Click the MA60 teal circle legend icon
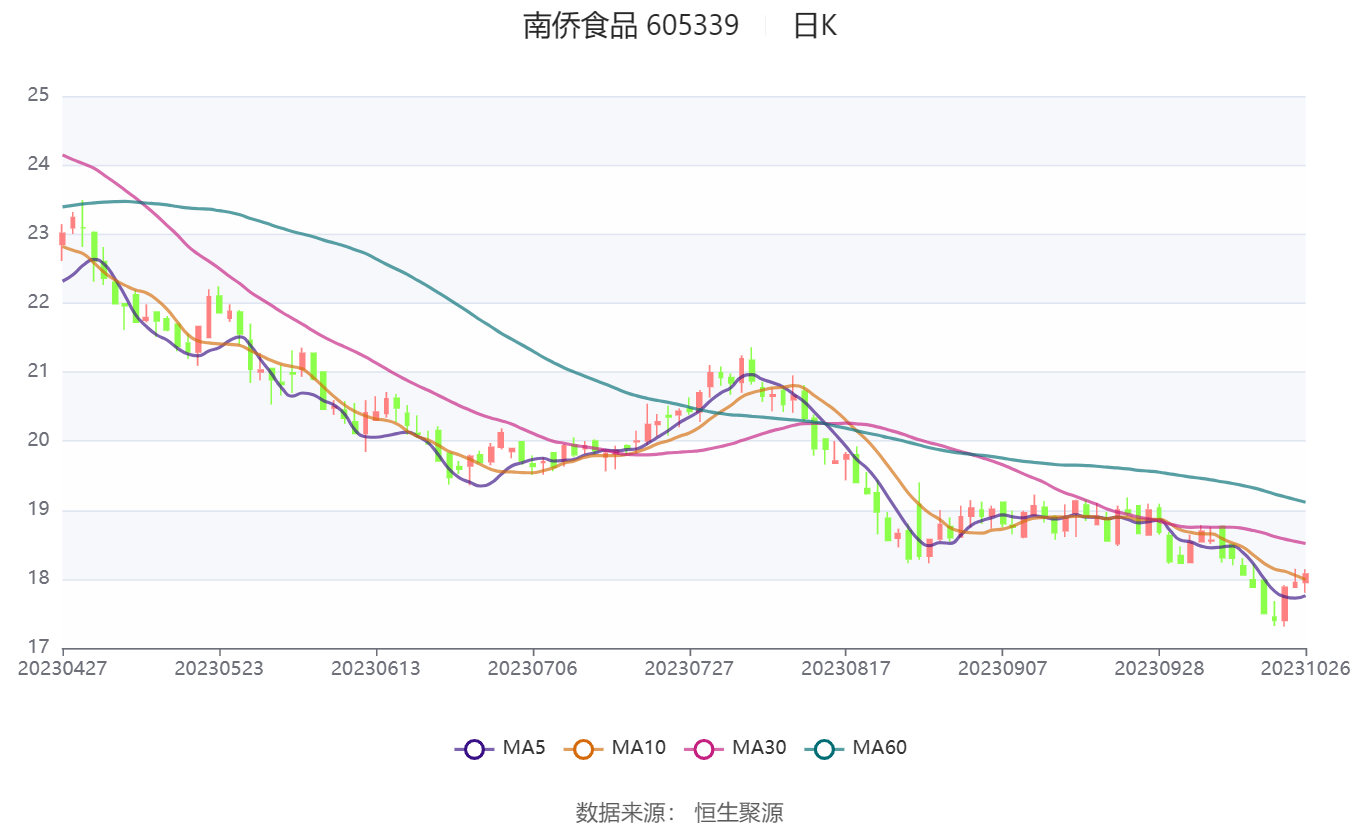1360x828 pixels. 824,748
